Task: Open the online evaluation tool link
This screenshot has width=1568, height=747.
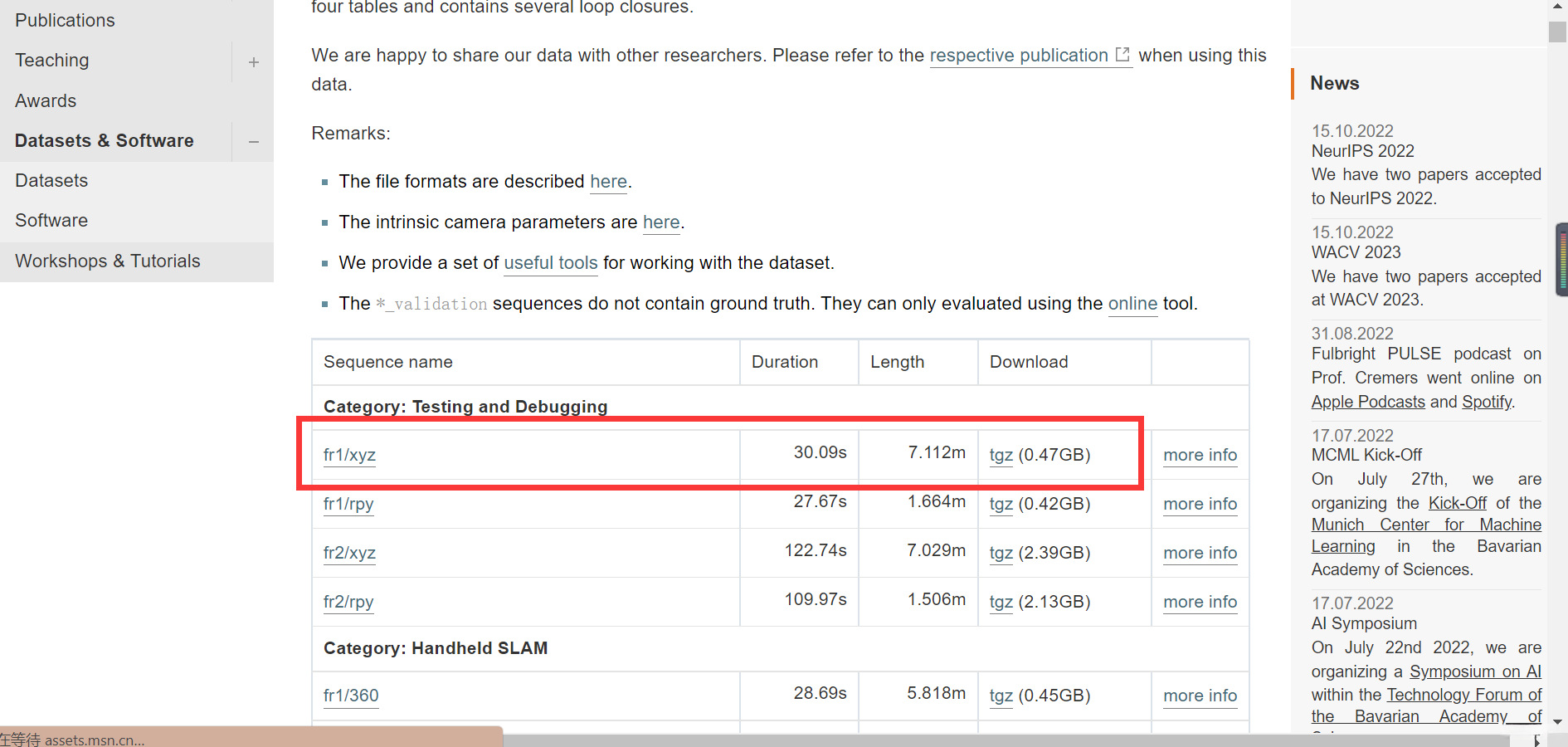Action: 1132,304
